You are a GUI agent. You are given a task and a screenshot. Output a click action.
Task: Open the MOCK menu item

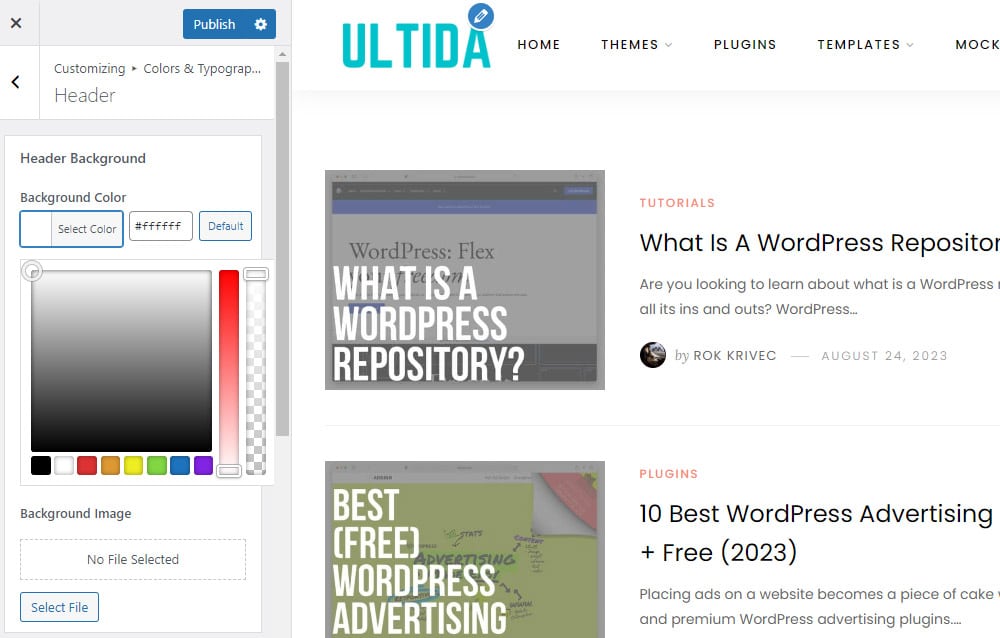pos(977,45)
